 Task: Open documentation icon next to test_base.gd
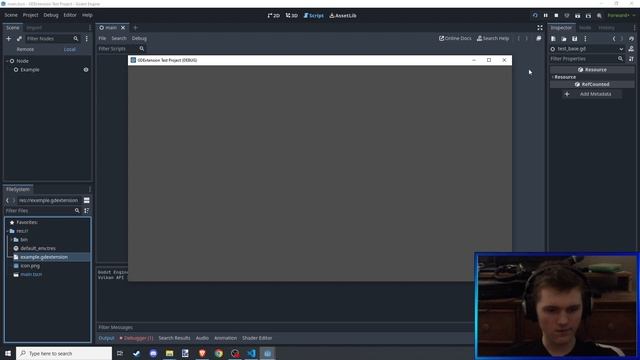tap(631, 49)
